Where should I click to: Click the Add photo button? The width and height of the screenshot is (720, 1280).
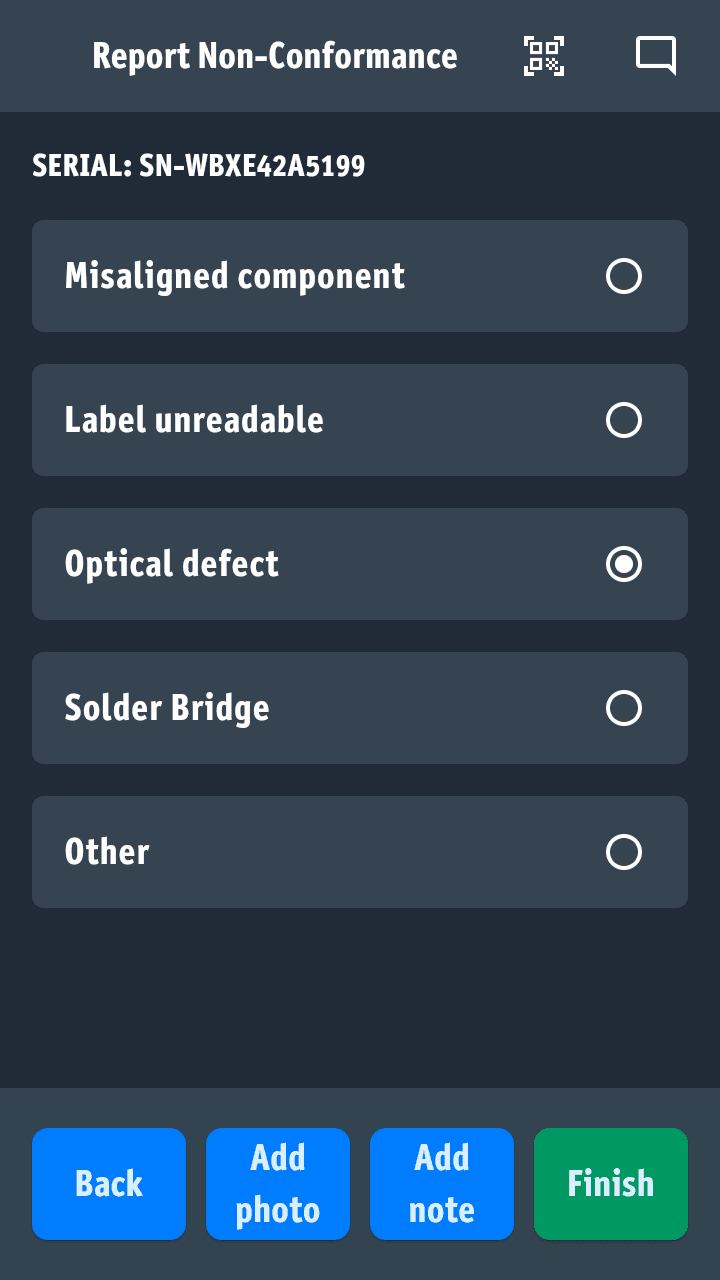278,1183
